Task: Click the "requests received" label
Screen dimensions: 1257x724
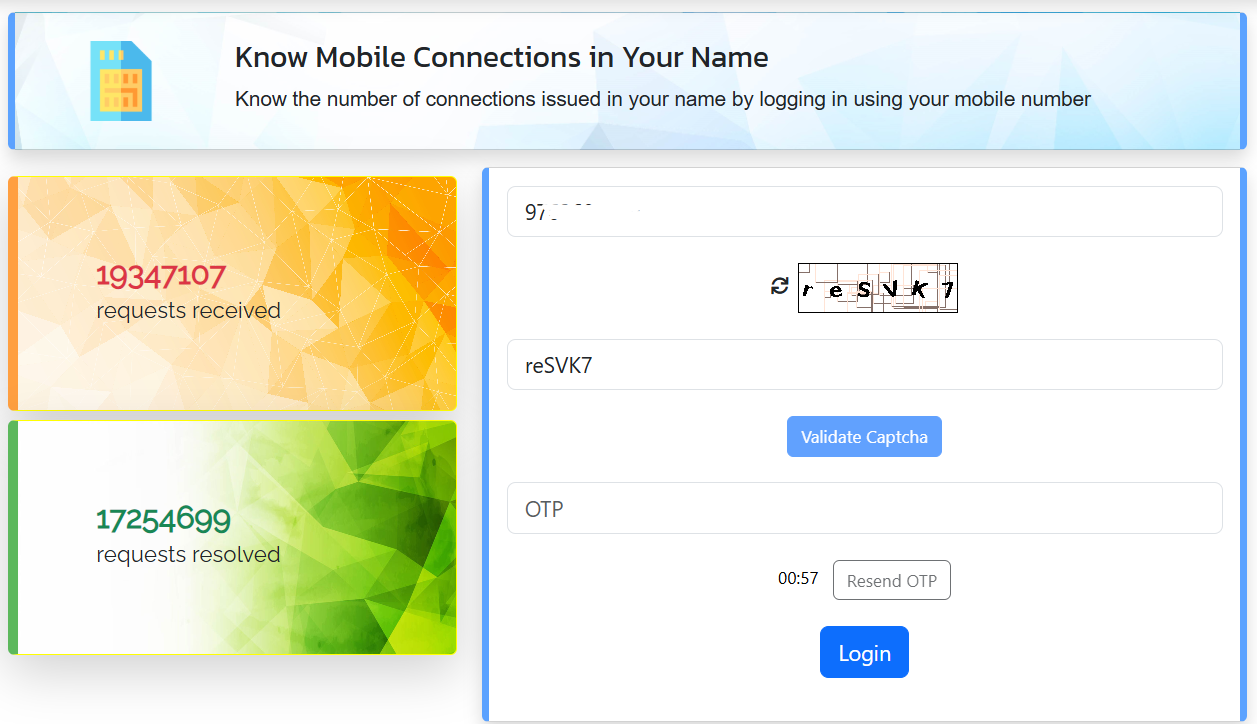Action: pos(188,311)
